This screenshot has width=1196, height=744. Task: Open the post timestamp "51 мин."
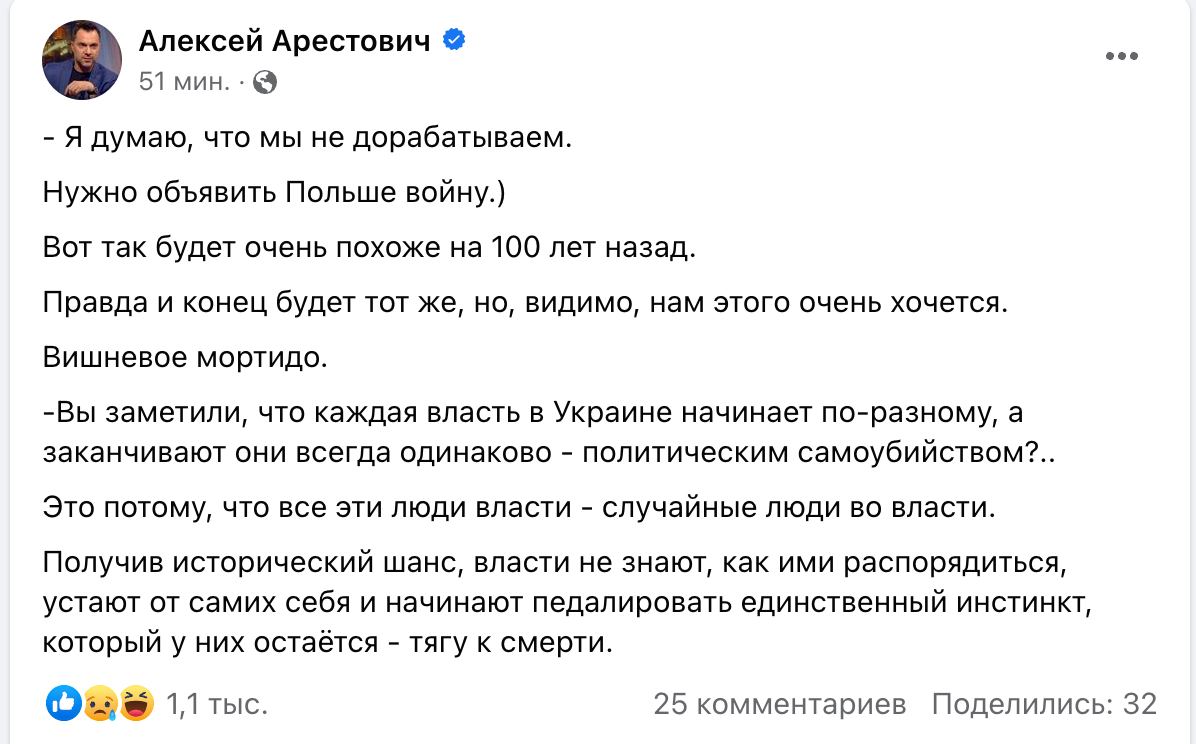pyautogui.click(x=184, y=82)
